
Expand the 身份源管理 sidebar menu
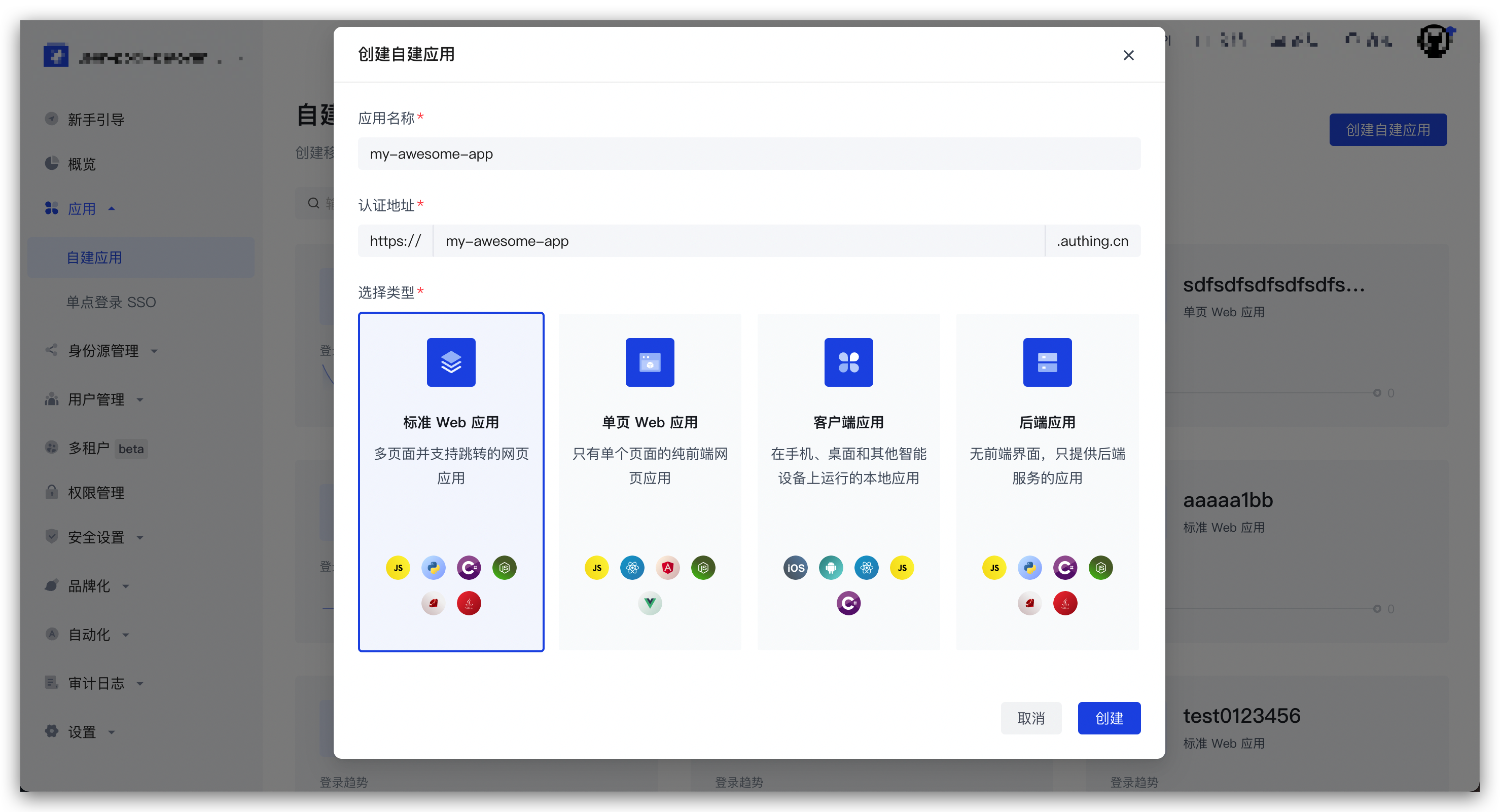point(102,350)
